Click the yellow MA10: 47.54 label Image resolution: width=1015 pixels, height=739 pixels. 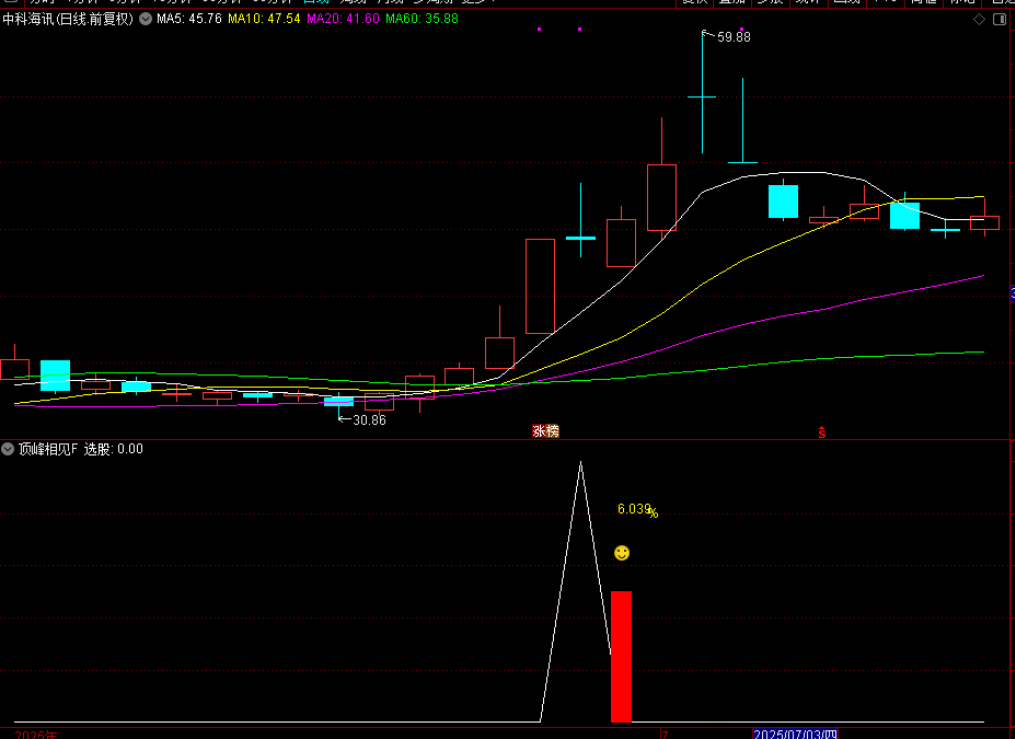click(264, 19)
